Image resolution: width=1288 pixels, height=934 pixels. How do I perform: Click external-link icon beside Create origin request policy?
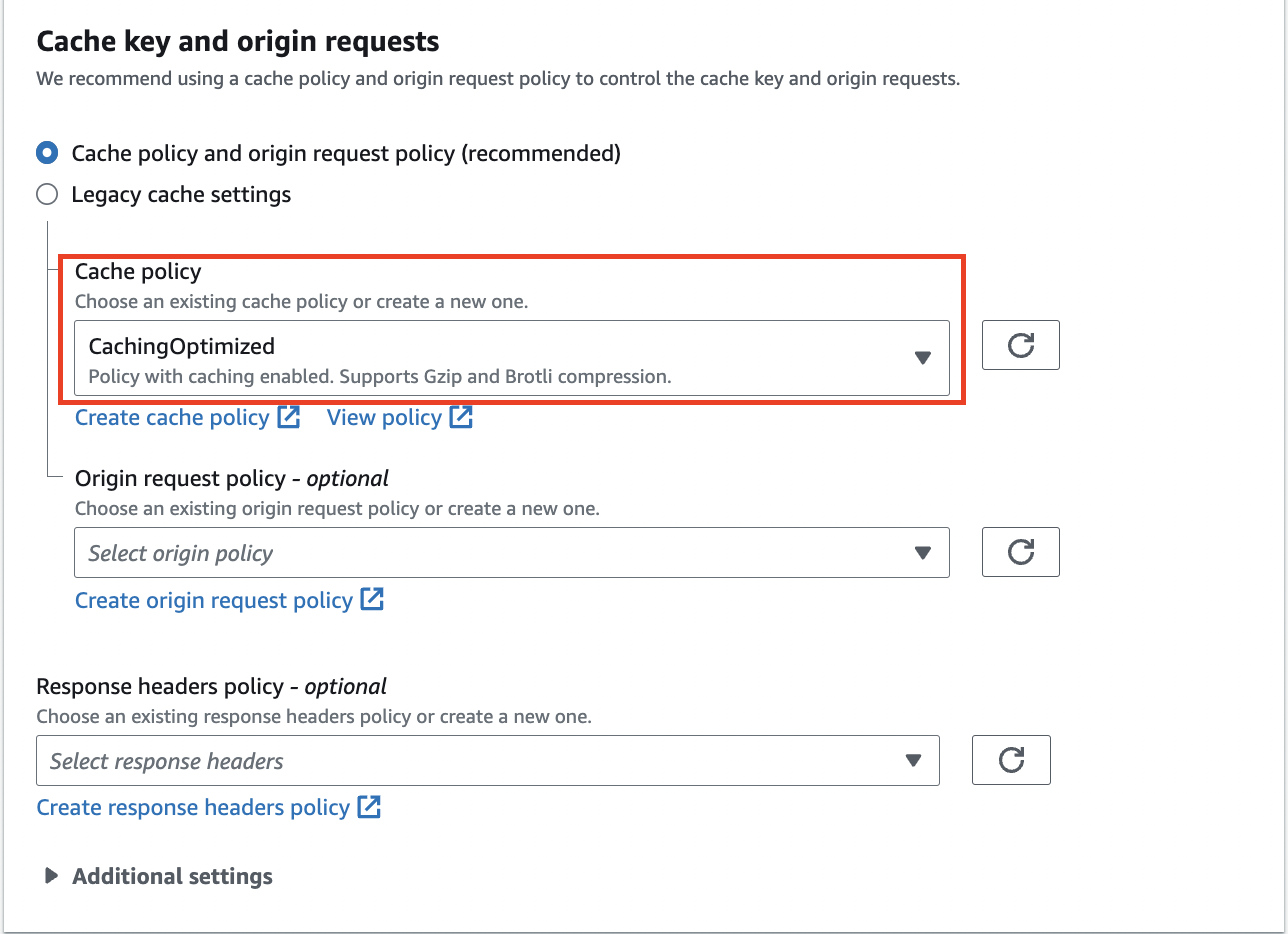[372, 600]
